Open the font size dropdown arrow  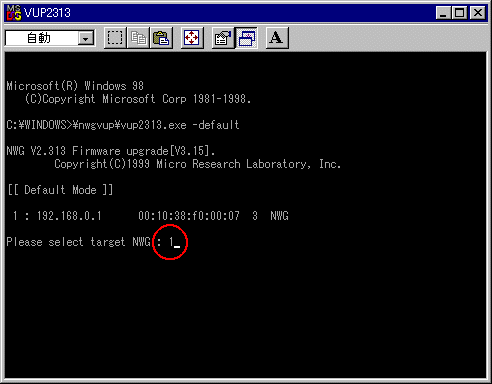[86, 38]
